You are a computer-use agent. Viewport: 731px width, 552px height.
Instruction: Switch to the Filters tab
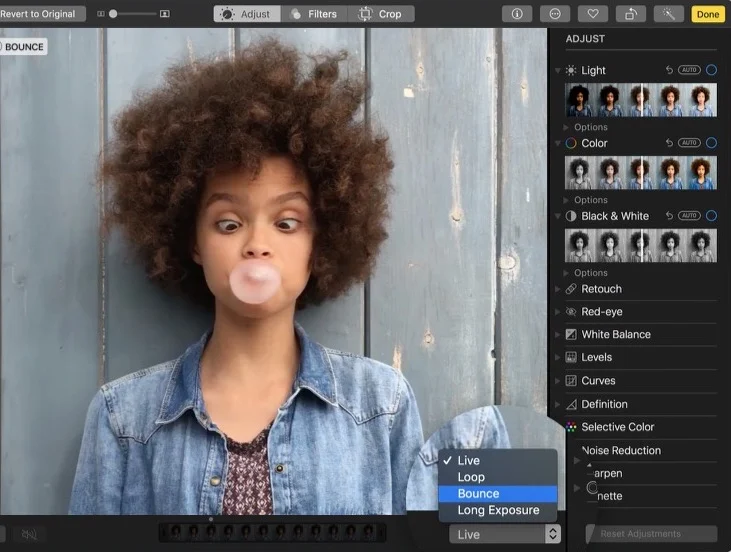[312, 14]
